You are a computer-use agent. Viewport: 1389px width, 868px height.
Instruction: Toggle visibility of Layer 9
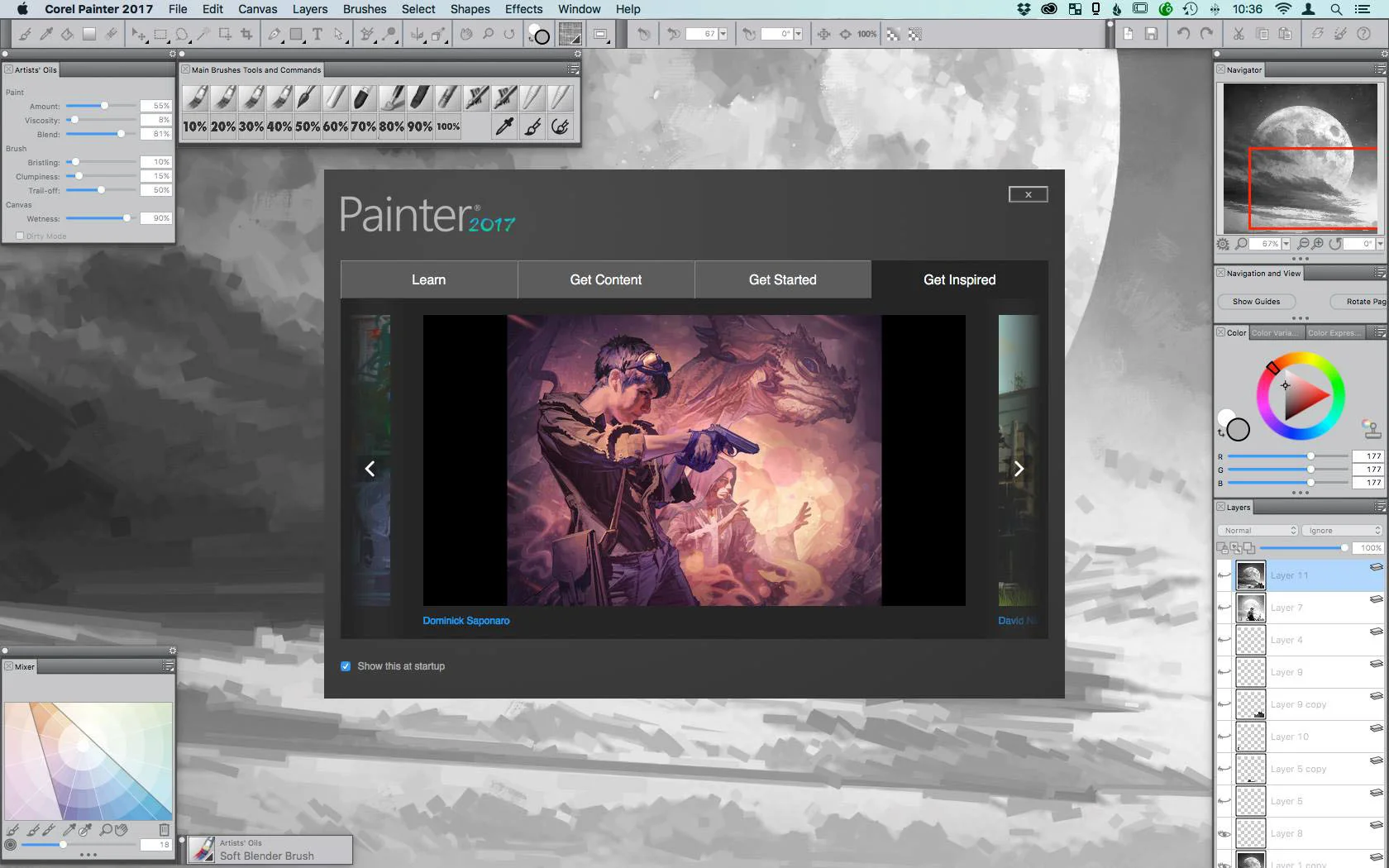tap(1224, 672)
